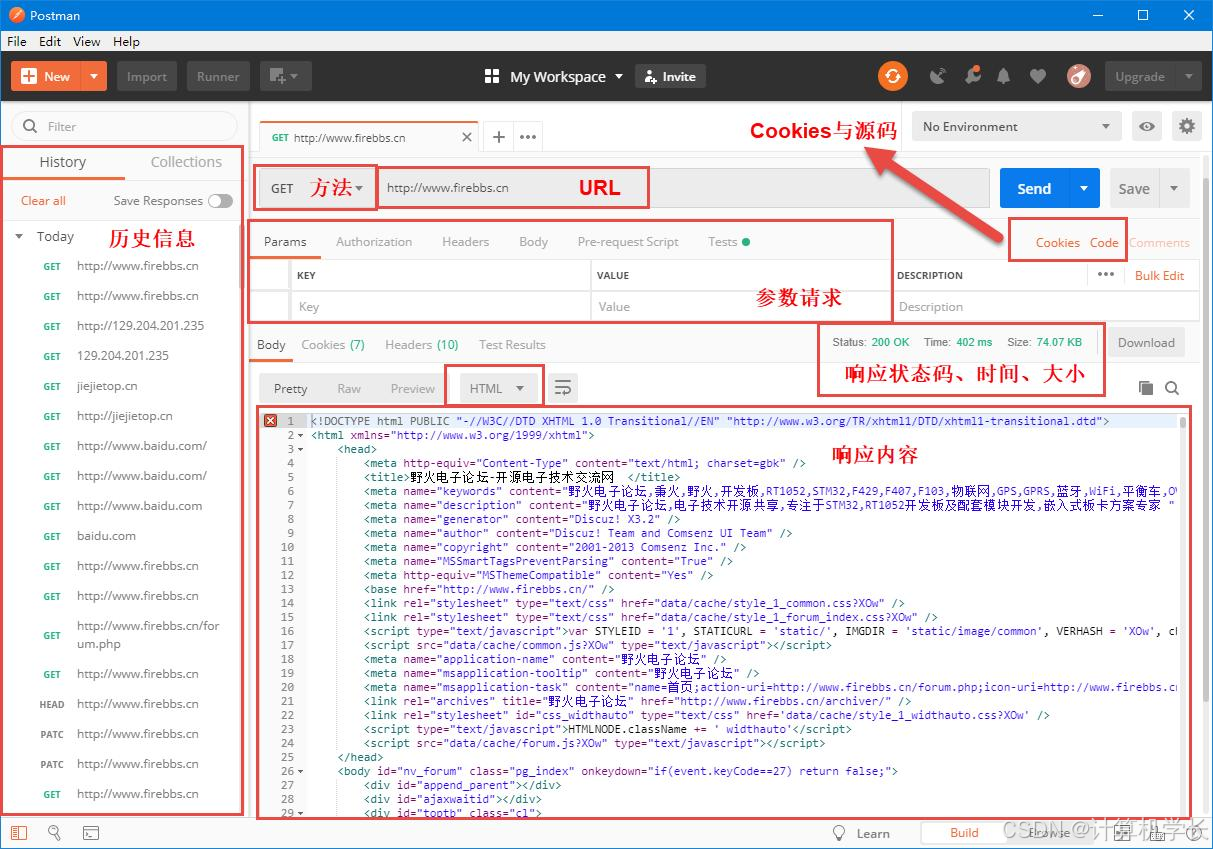Viewport: 1213px width, 849px height.
Task: Click the Send button
Action: (x=1034, y=188)
